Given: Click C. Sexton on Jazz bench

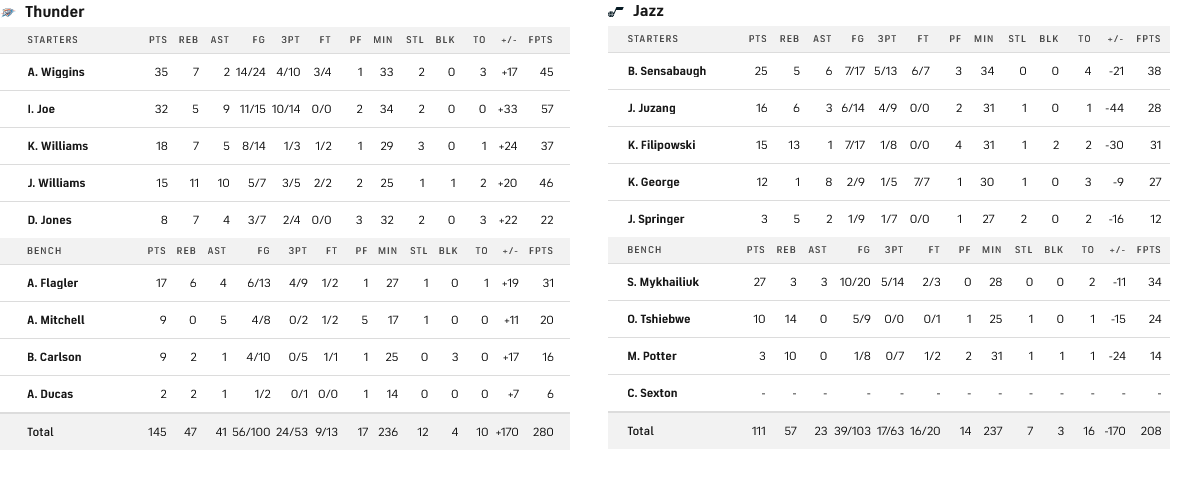Looking at the screenshot, I should [x=653, y=393].
